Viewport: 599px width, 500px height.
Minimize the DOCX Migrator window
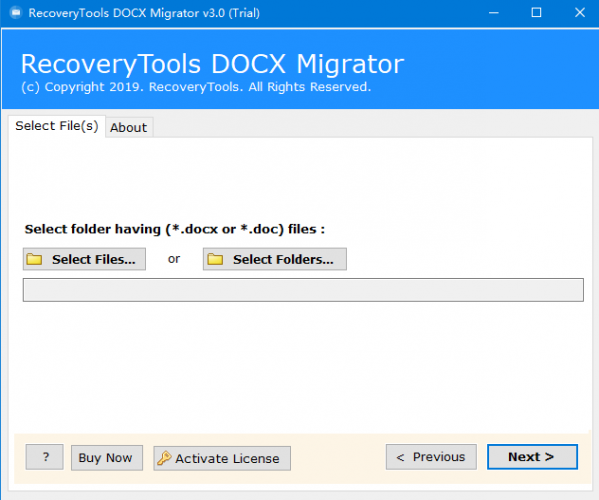494,13
